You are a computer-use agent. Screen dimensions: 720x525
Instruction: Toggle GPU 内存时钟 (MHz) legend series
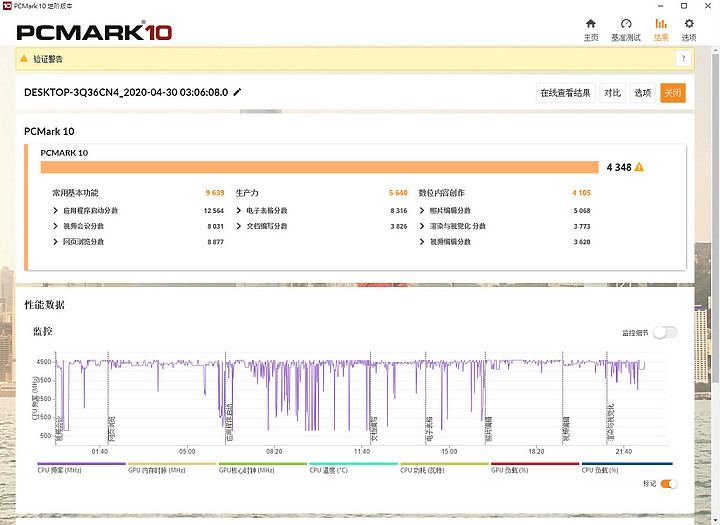pyautogui.click(x=172, y=467)
